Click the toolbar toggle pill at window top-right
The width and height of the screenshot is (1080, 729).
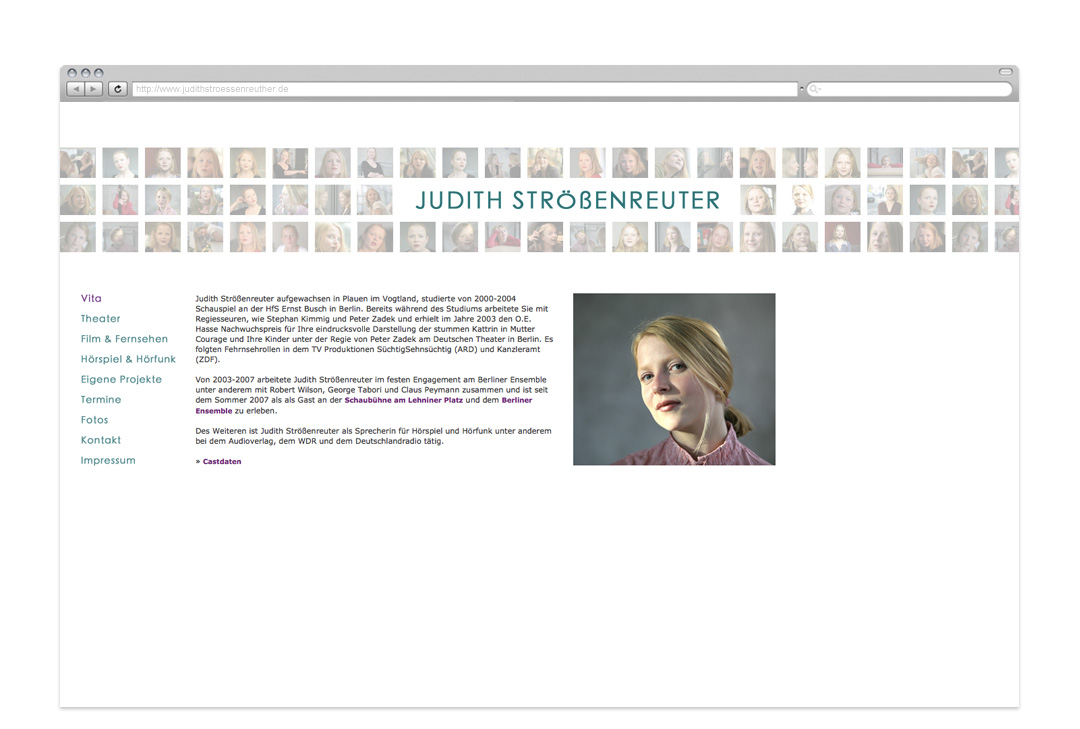(x=1005, y=72)
